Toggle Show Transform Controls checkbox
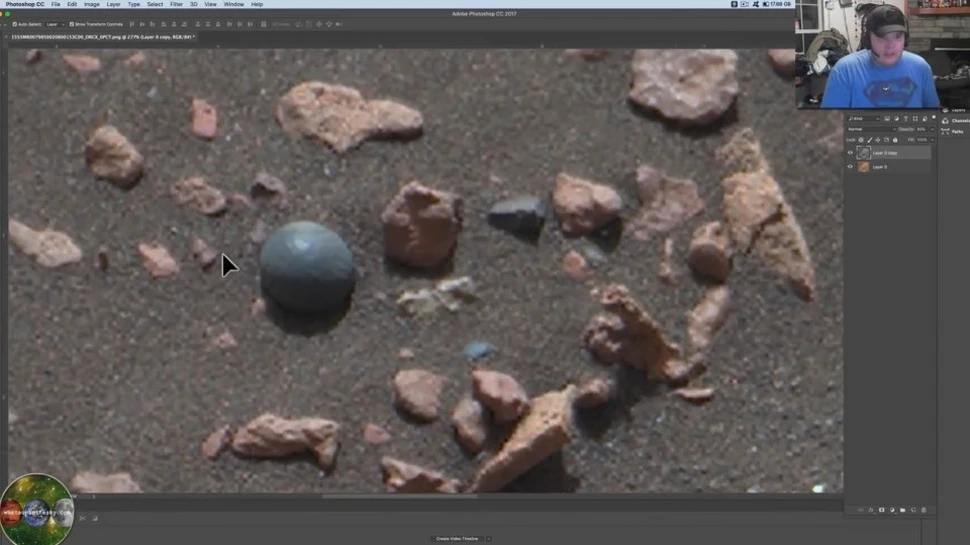This screenshot has width=970, height=545. click(71, 24)
